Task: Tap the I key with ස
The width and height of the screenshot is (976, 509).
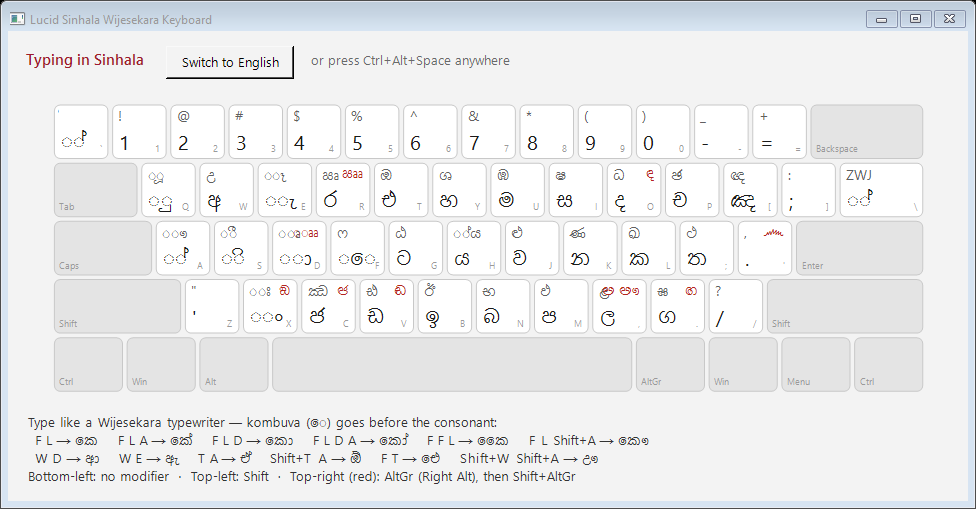Action: coord(576,190)
